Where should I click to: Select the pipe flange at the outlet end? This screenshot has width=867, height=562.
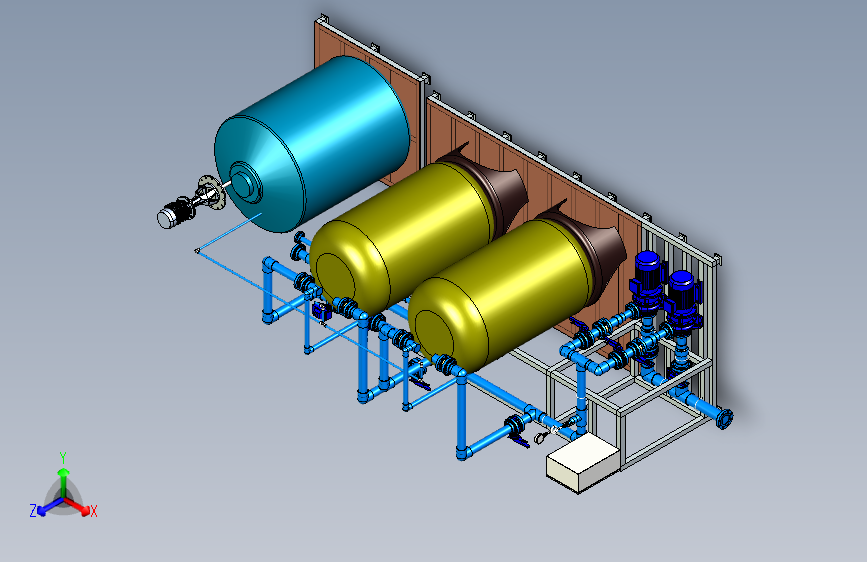(x=724, y=419)
